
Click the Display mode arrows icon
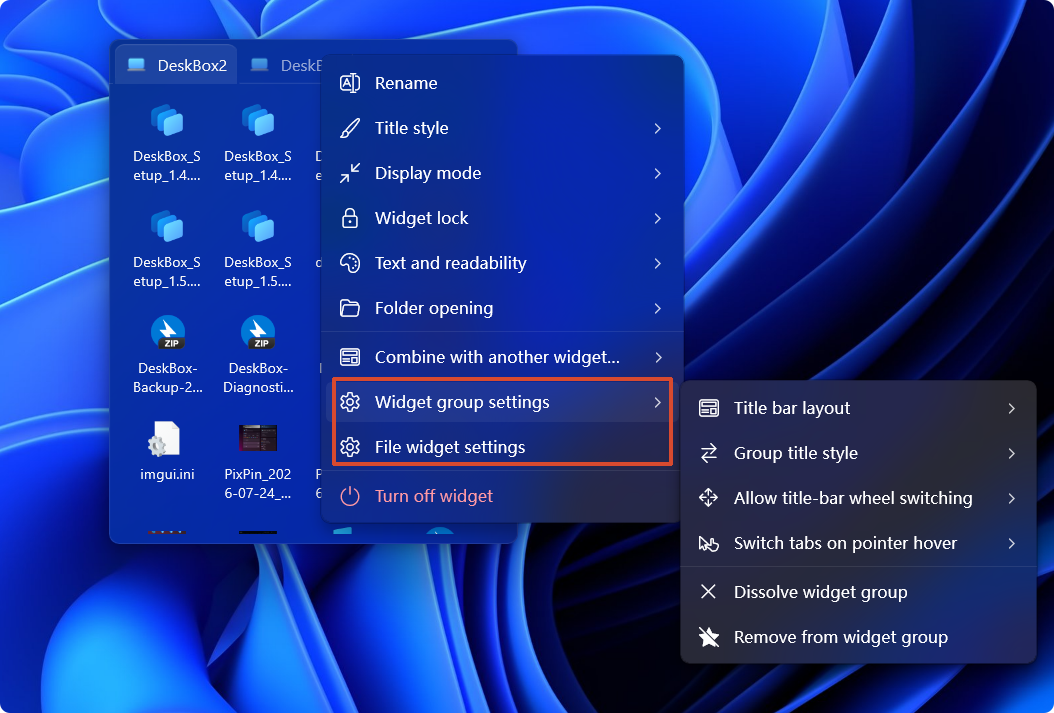[350, 173]
